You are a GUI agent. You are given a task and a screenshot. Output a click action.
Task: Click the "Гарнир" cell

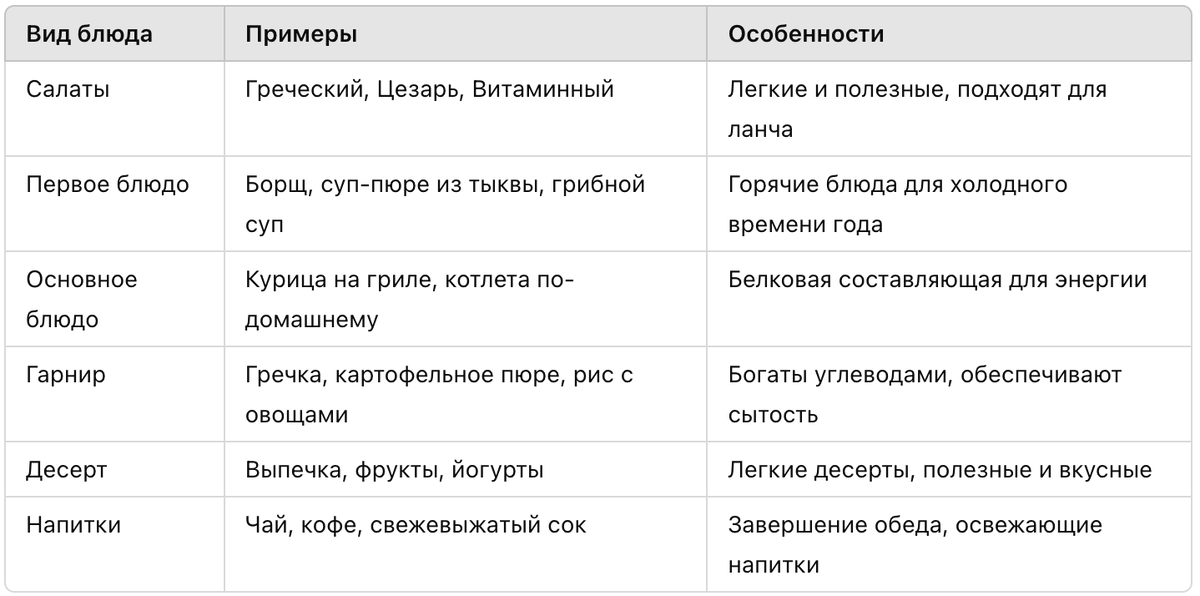coord(115,394)
